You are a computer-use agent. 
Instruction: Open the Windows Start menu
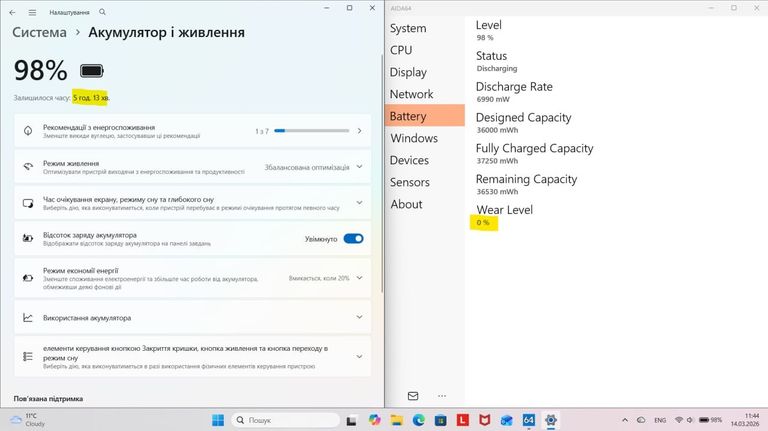pyautogui.click(x=218, y=420)
